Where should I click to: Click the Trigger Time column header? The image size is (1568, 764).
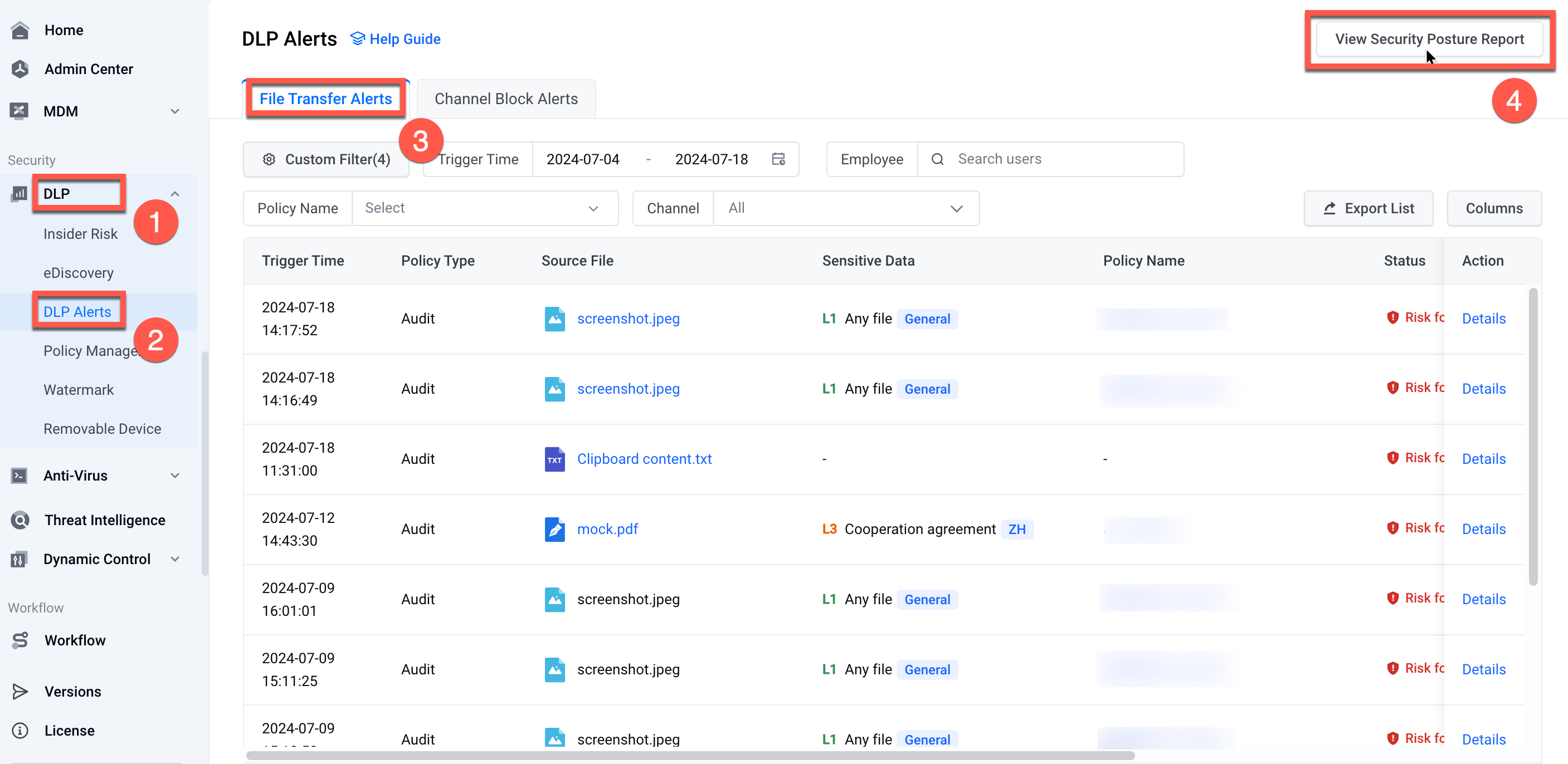(x=303, y=261)
